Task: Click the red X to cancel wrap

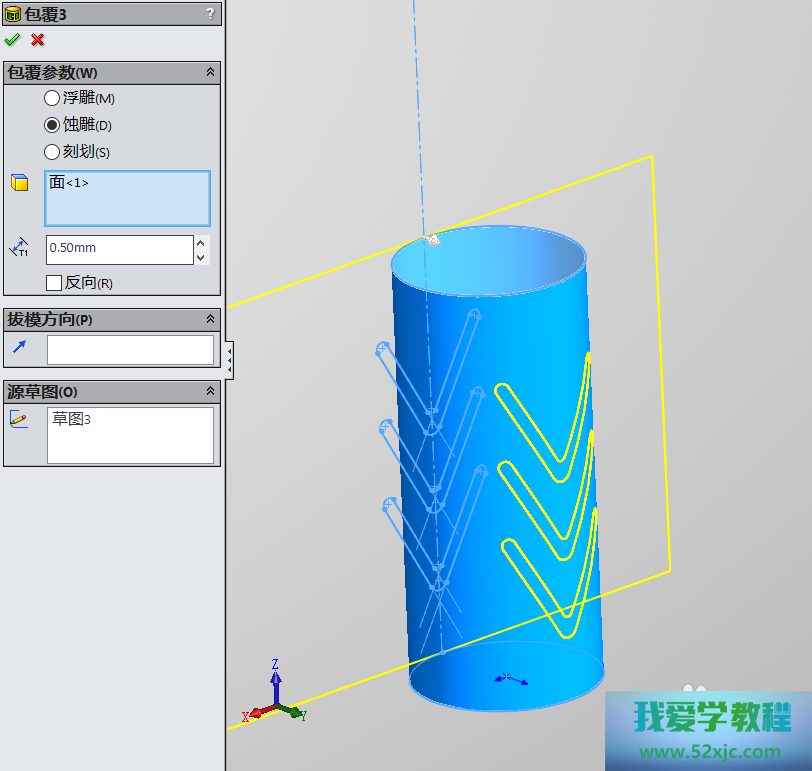Action: click(38, 40)
